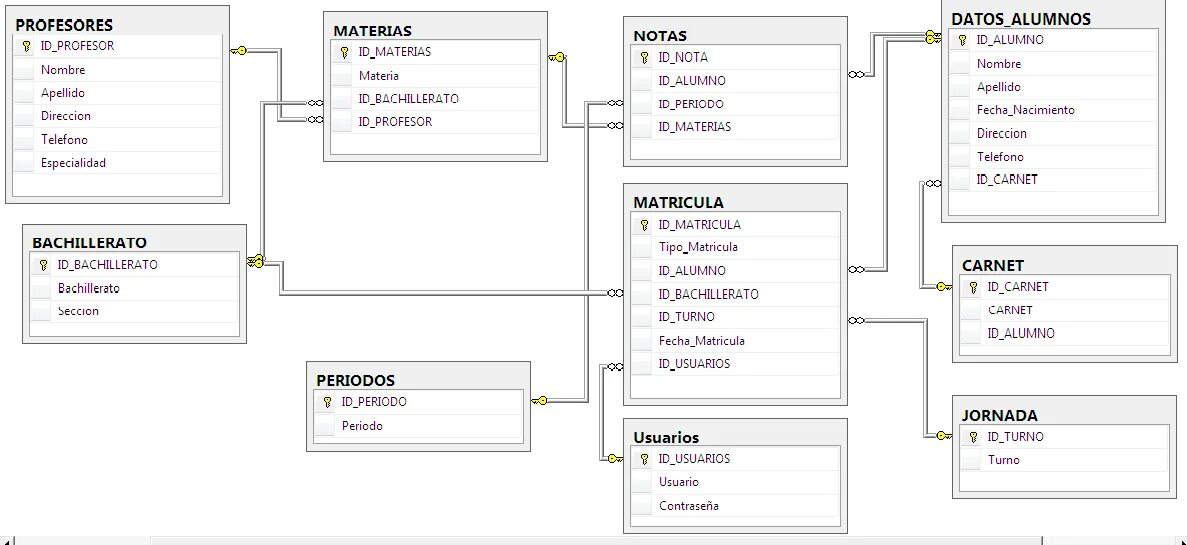This screenshot has height=545, width=1187.
Task: Click the key icon next to ID_PERIODO in the PERIODOS table
Action: tap(327, 402)
